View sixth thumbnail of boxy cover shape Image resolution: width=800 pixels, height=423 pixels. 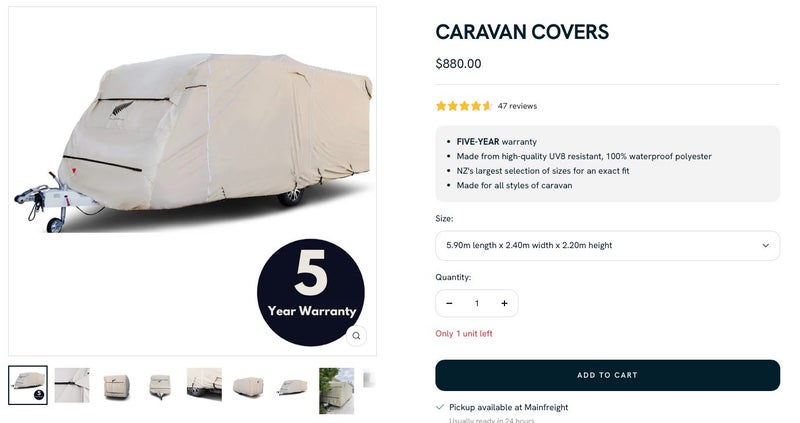[x=248, y=387]
